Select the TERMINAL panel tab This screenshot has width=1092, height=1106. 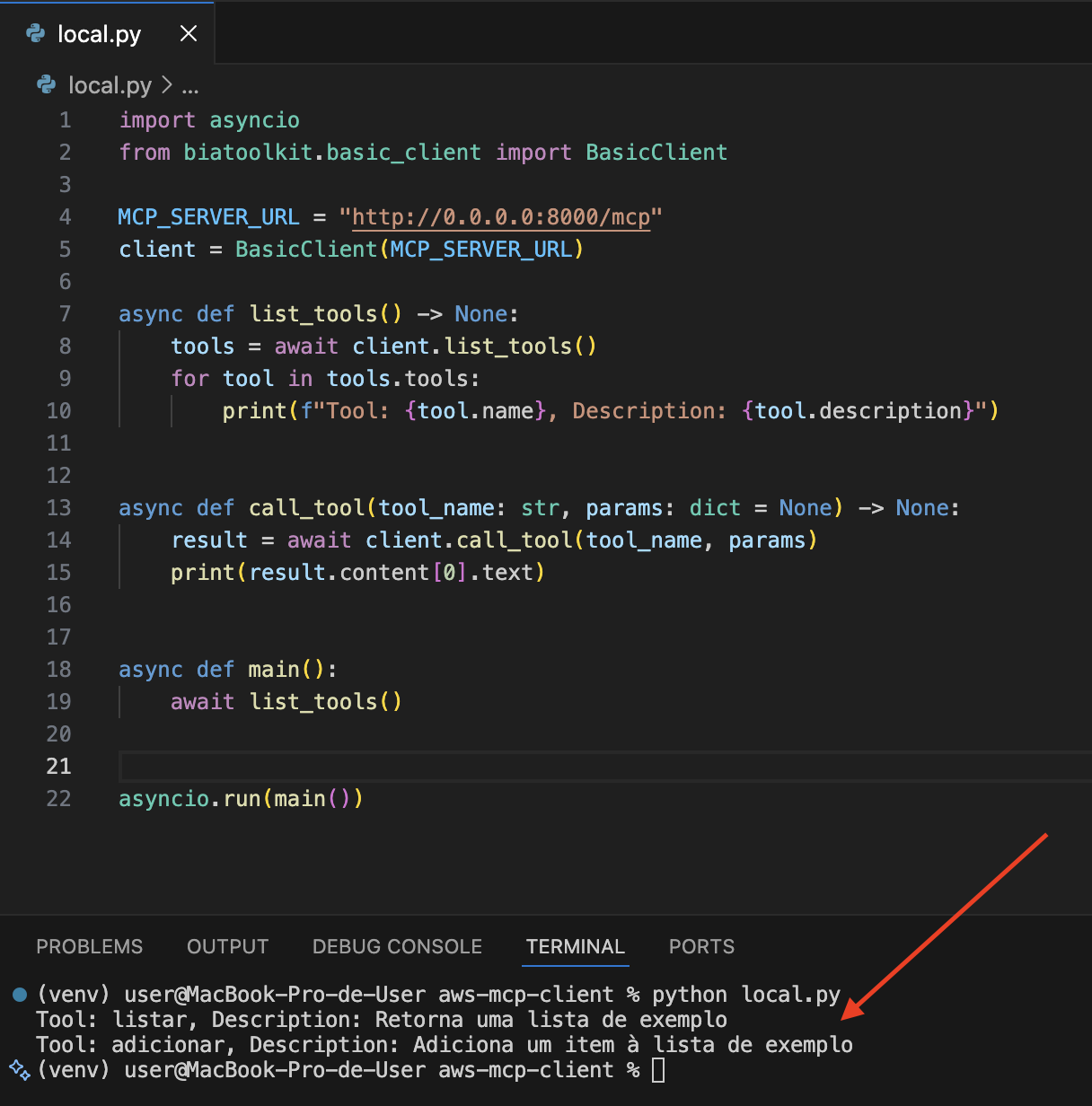tap(575, 946)
